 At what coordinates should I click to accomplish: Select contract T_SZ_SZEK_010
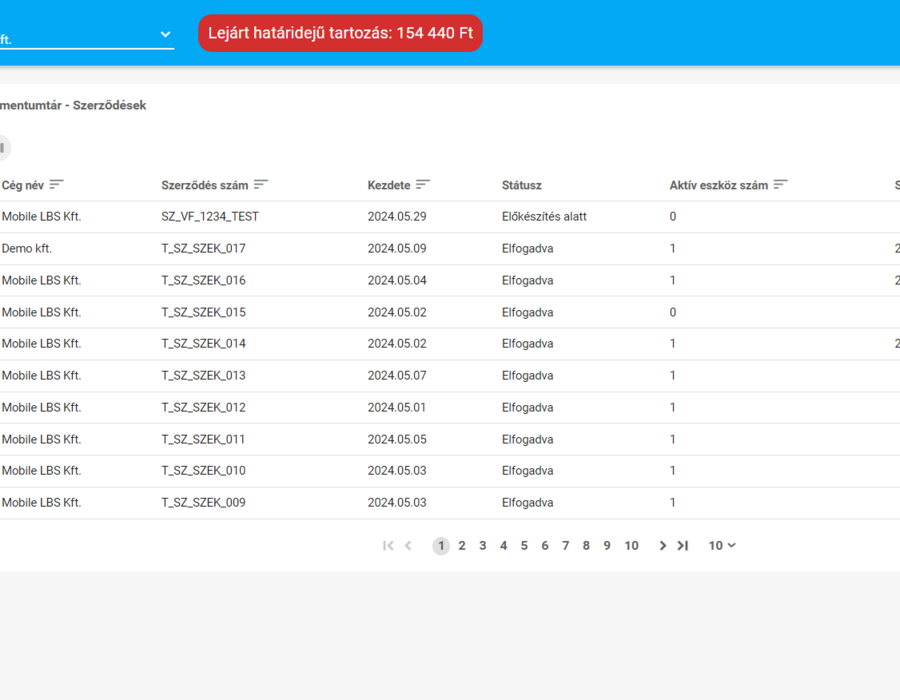pyautogui.click(x=203, y=471)
